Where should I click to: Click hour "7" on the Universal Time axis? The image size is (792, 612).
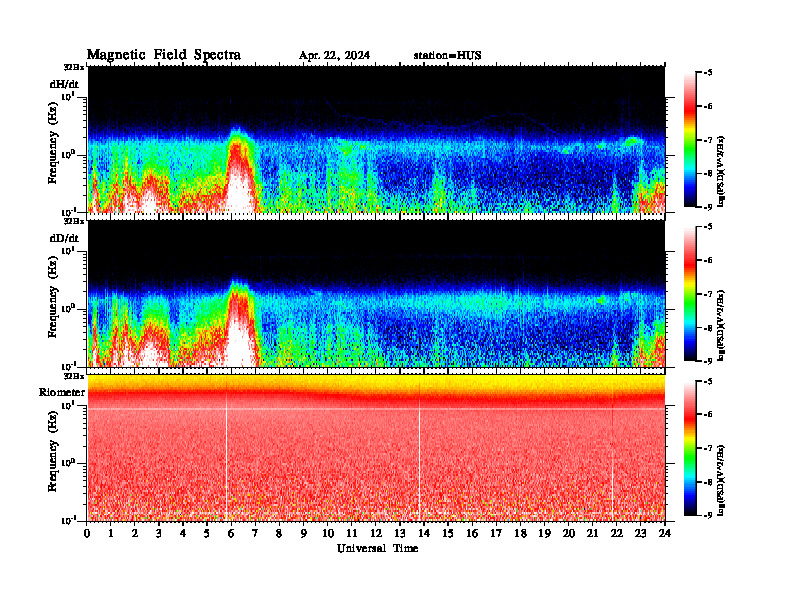pyautogui.click(x=255, y=533)
